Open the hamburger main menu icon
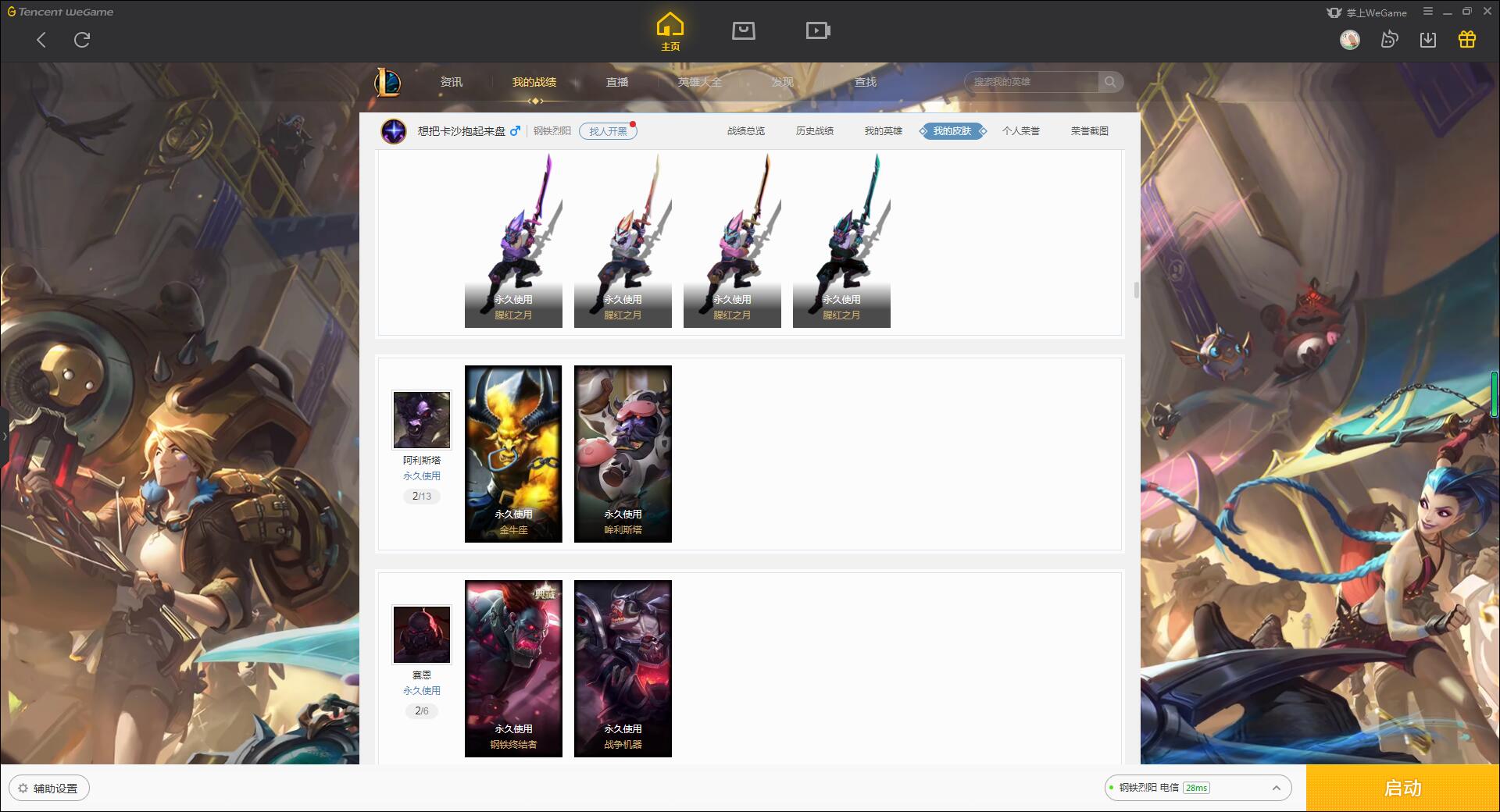The image size is (1500, 812). pos(1428,12)
